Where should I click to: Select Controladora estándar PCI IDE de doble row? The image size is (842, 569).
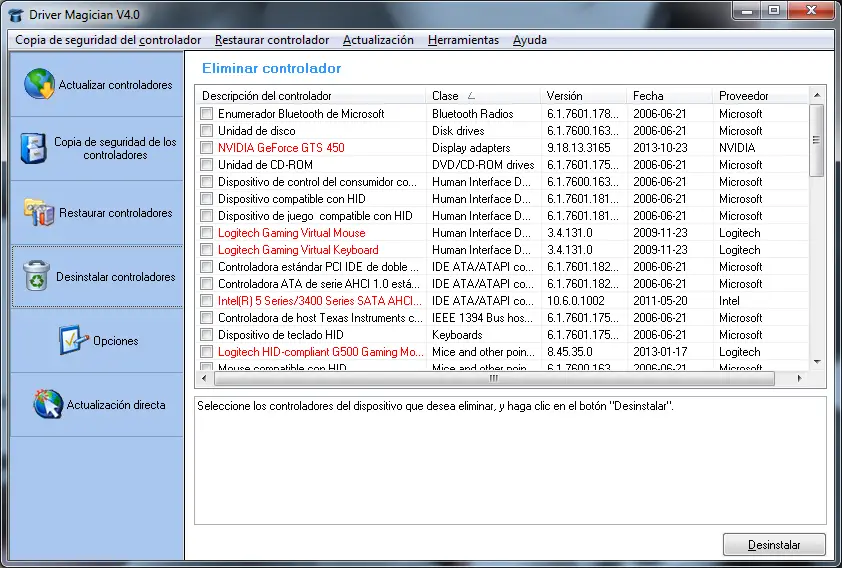click(x=502, y=267)
